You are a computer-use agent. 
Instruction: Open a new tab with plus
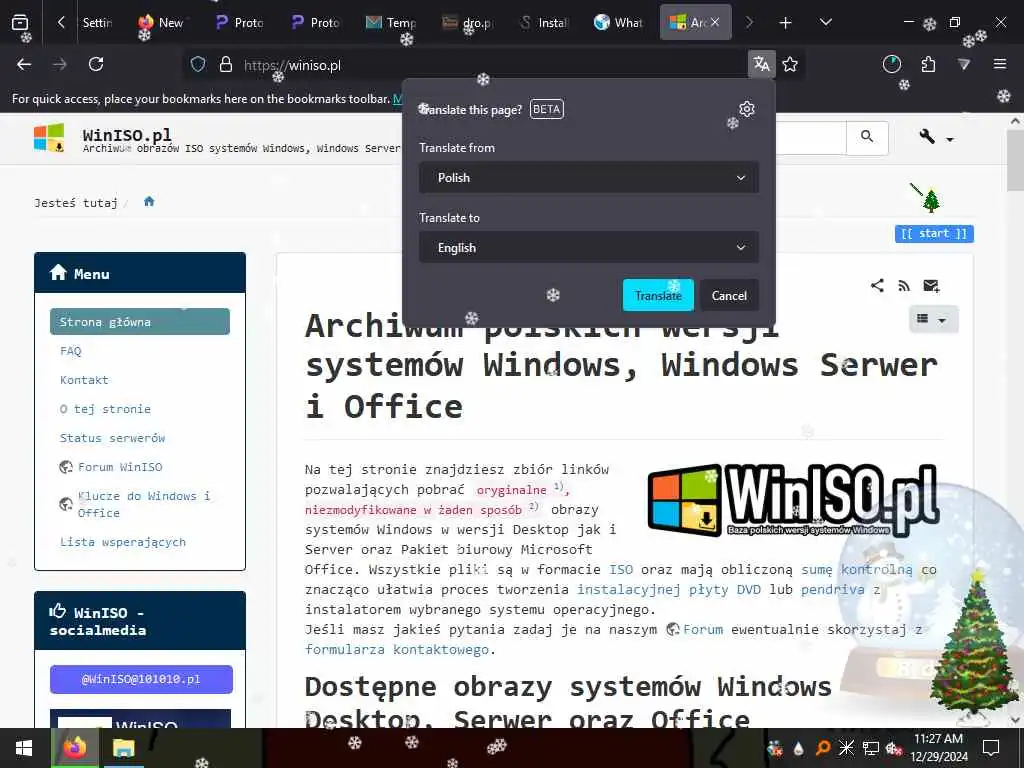[x=786, y=23]
